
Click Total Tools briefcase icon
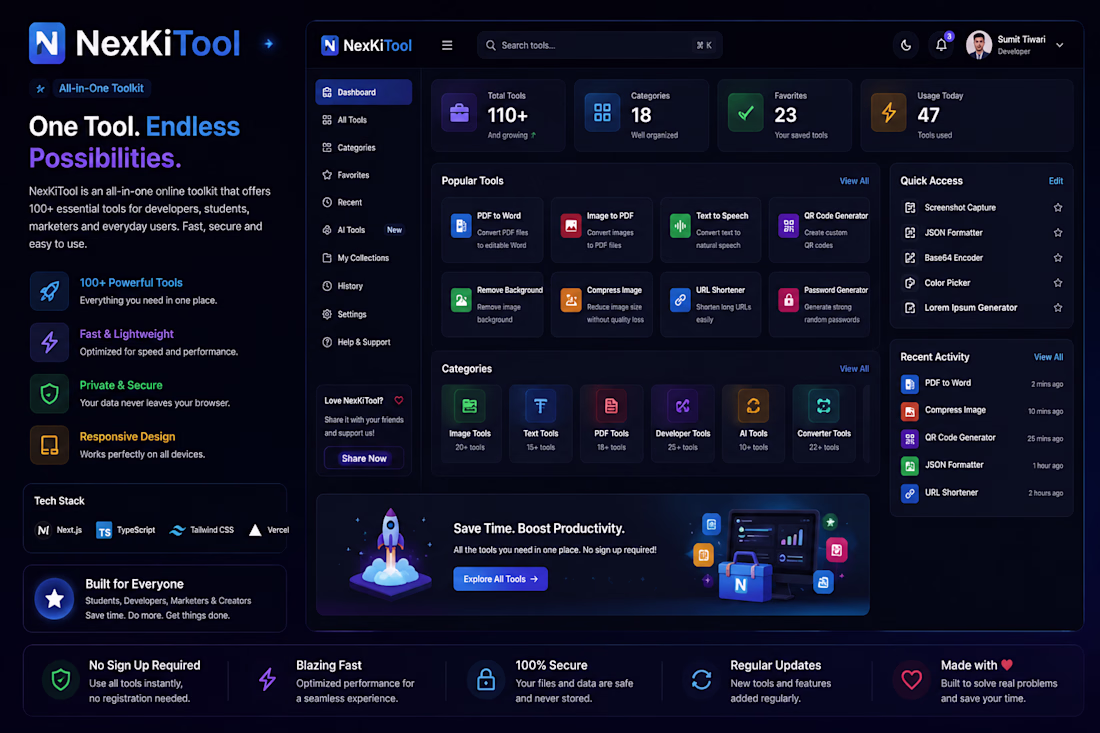point(460,113)
